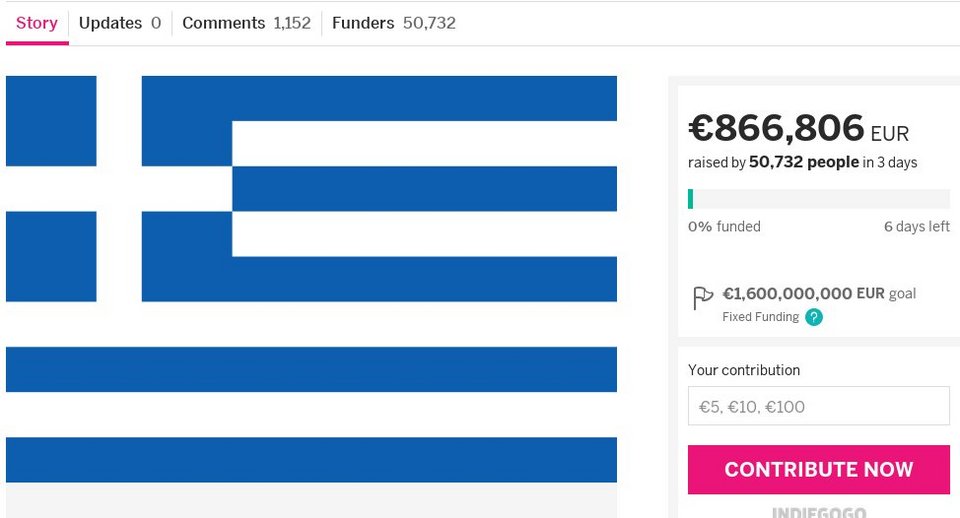
Task: Click the Indiegogo logo below the button
Action: tap(818, 512)
